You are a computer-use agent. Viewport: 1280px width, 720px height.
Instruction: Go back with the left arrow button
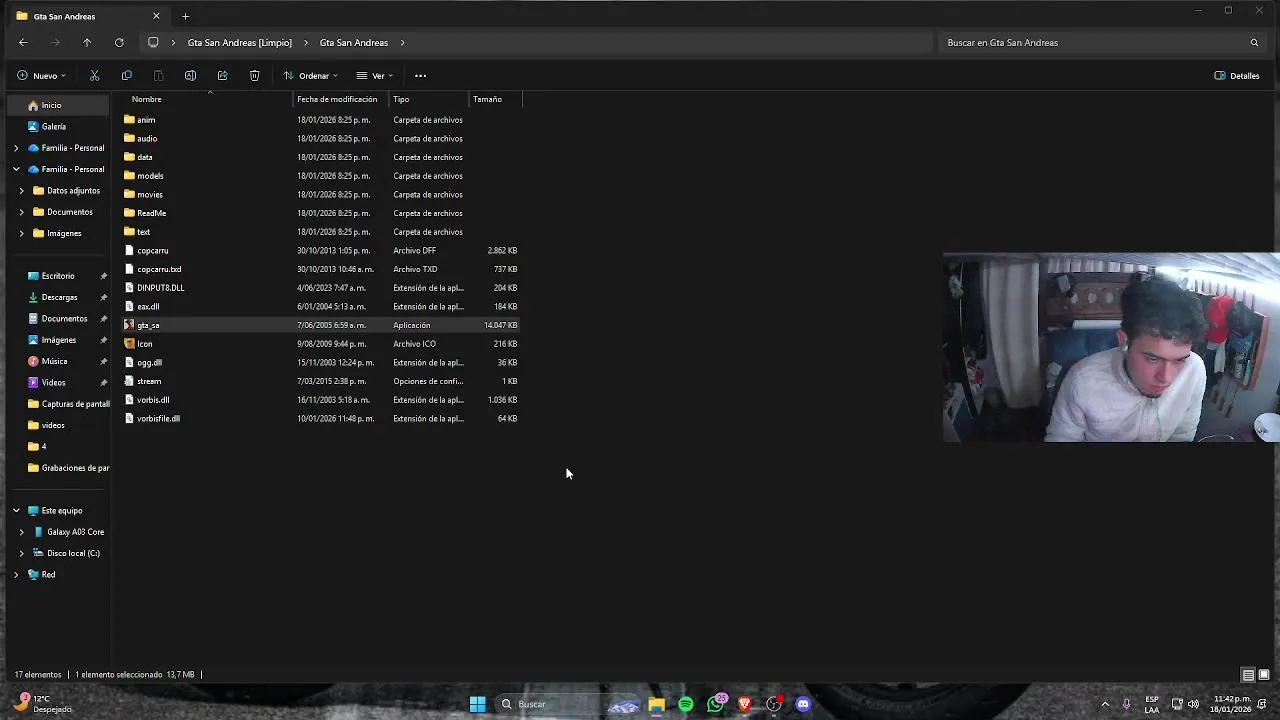coord(23,43)
